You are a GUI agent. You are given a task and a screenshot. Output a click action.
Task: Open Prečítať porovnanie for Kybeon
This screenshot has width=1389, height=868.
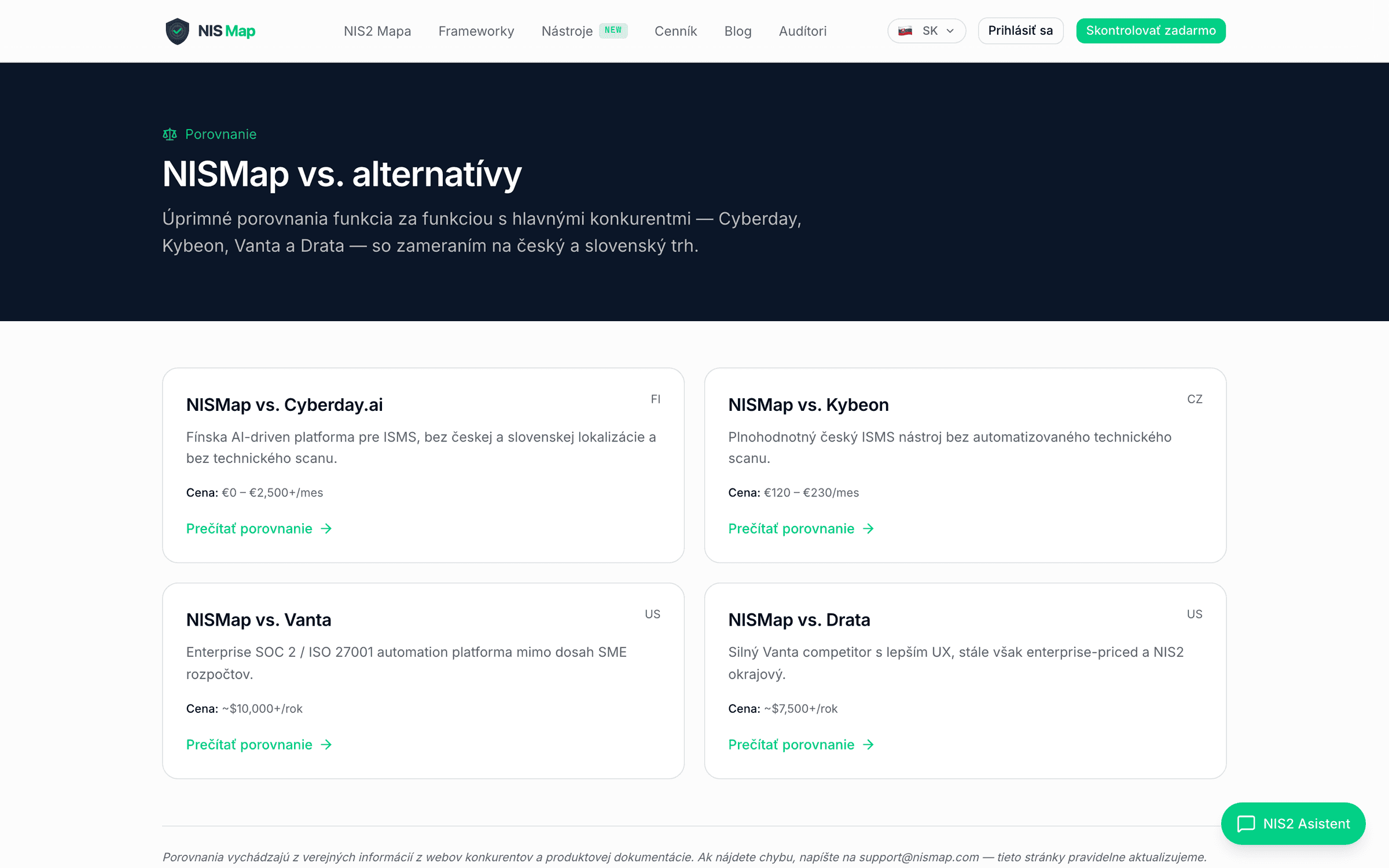pos(801,528)
